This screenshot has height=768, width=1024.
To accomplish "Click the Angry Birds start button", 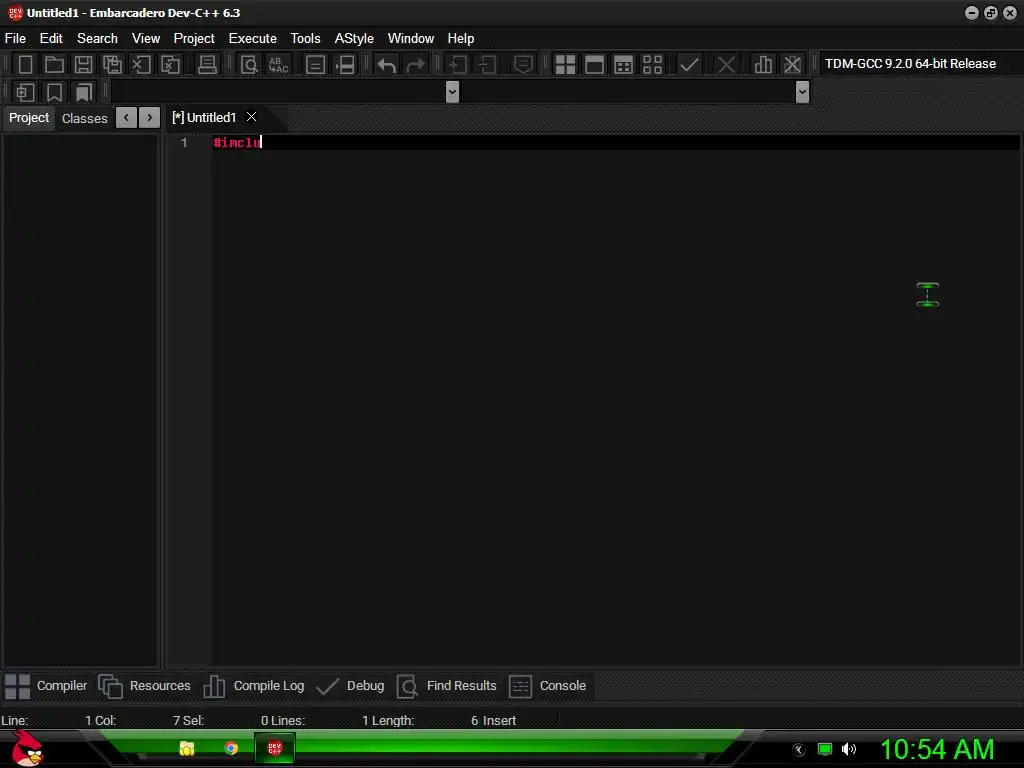I will 26,748.
